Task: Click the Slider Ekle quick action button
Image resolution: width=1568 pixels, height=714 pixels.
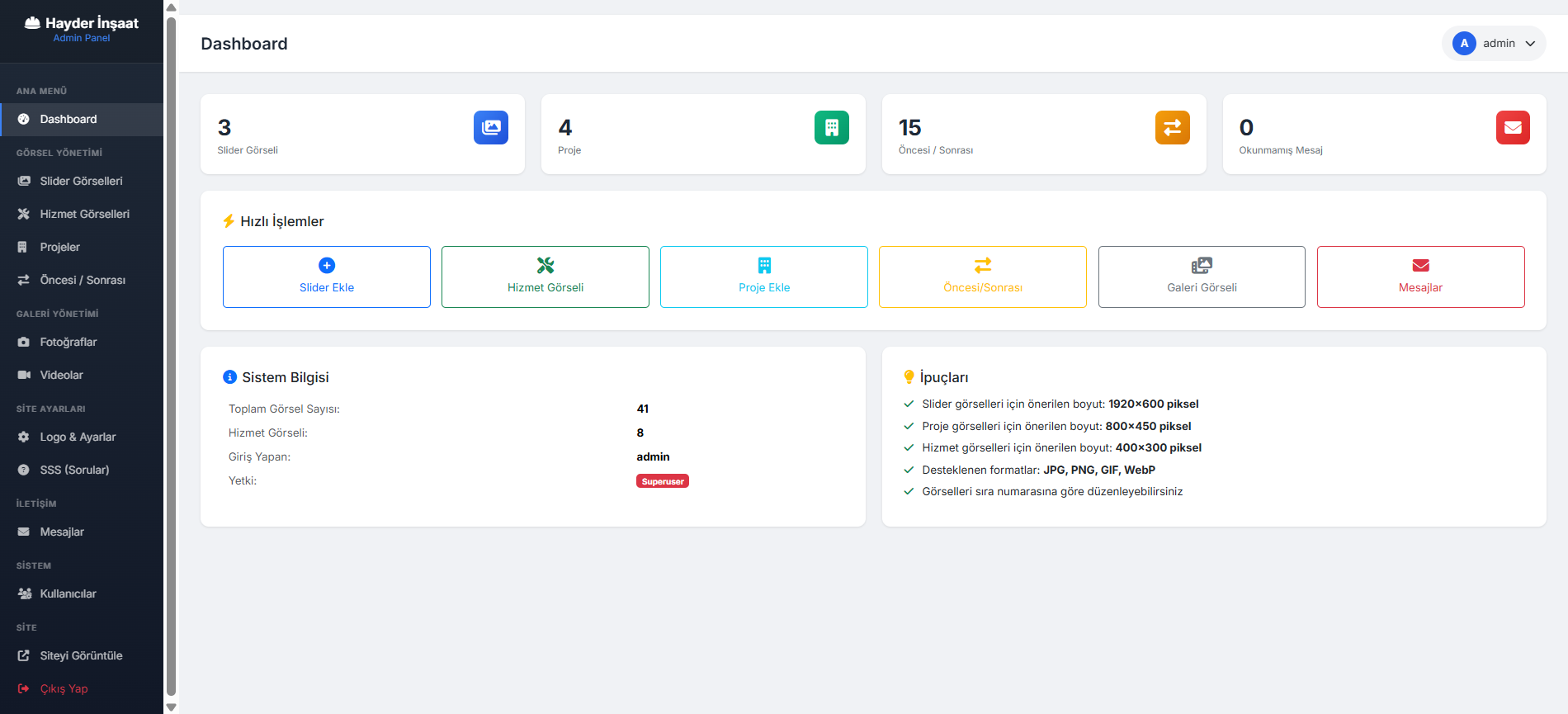Action: pos(327,277)
